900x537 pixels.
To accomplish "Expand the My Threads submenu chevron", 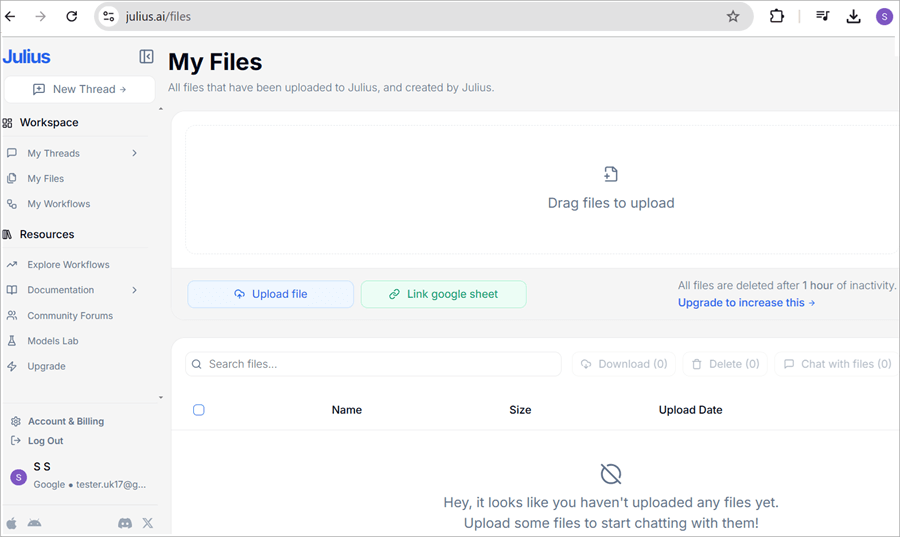I will (x=134, y=153).
